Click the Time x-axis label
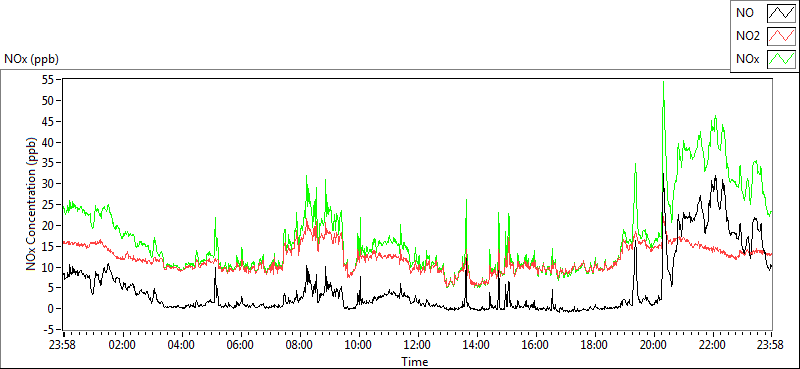 point(414,362)
